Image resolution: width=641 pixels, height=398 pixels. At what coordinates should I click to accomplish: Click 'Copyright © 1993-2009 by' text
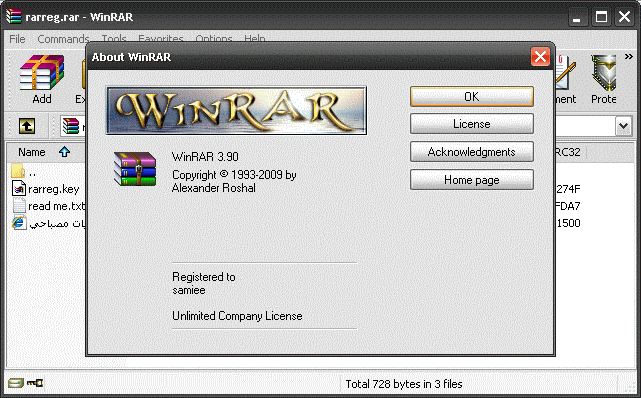[x=234, y=175]
